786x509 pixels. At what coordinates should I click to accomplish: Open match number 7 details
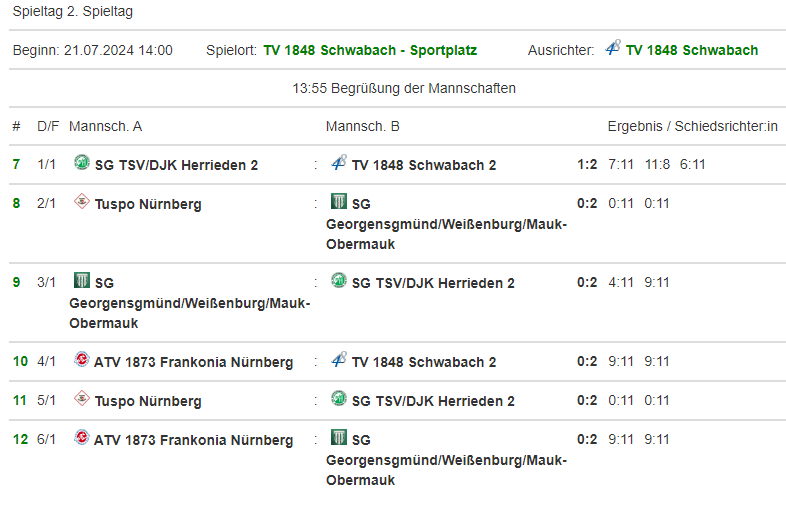(16, 164)
